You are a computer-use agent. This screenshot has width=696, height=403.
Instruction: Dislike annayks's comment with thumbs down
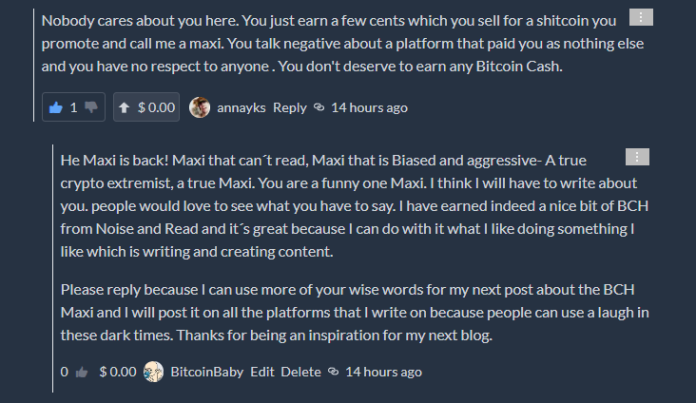[91, 107]
